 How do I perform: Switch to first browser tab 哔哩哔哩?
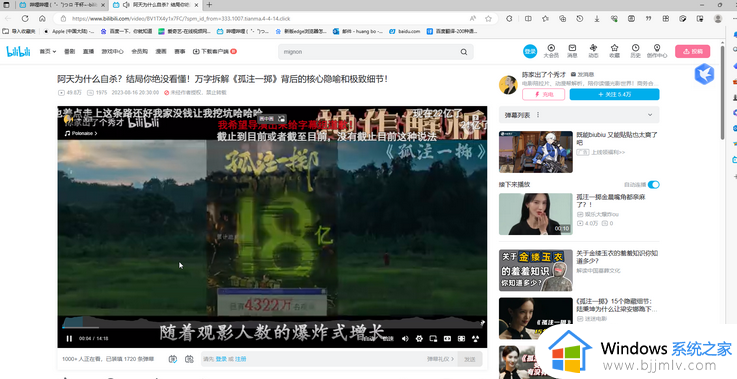tap(61, 5)
